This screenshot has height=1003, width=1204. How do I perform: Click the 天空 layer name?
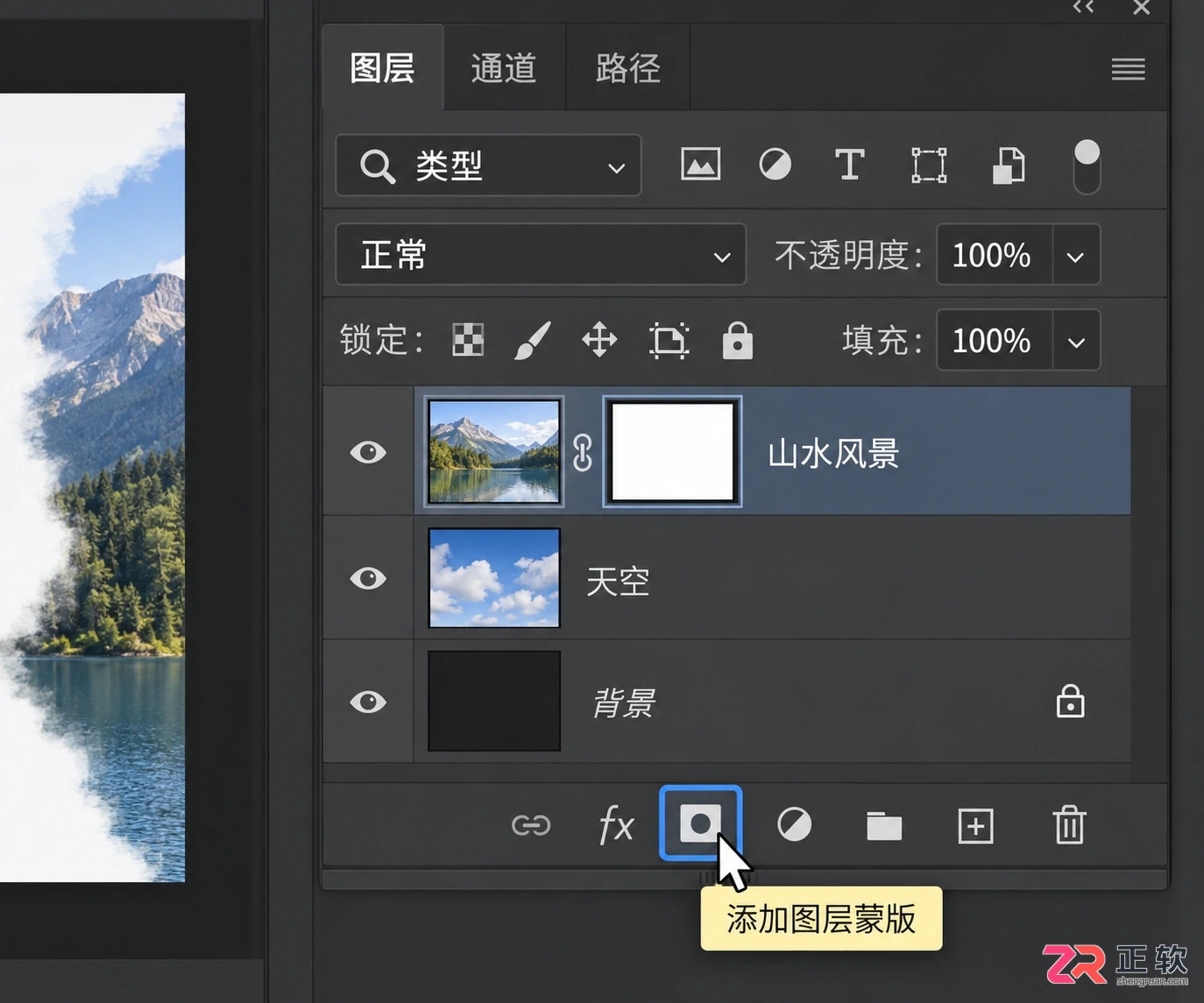click(618, 581)
